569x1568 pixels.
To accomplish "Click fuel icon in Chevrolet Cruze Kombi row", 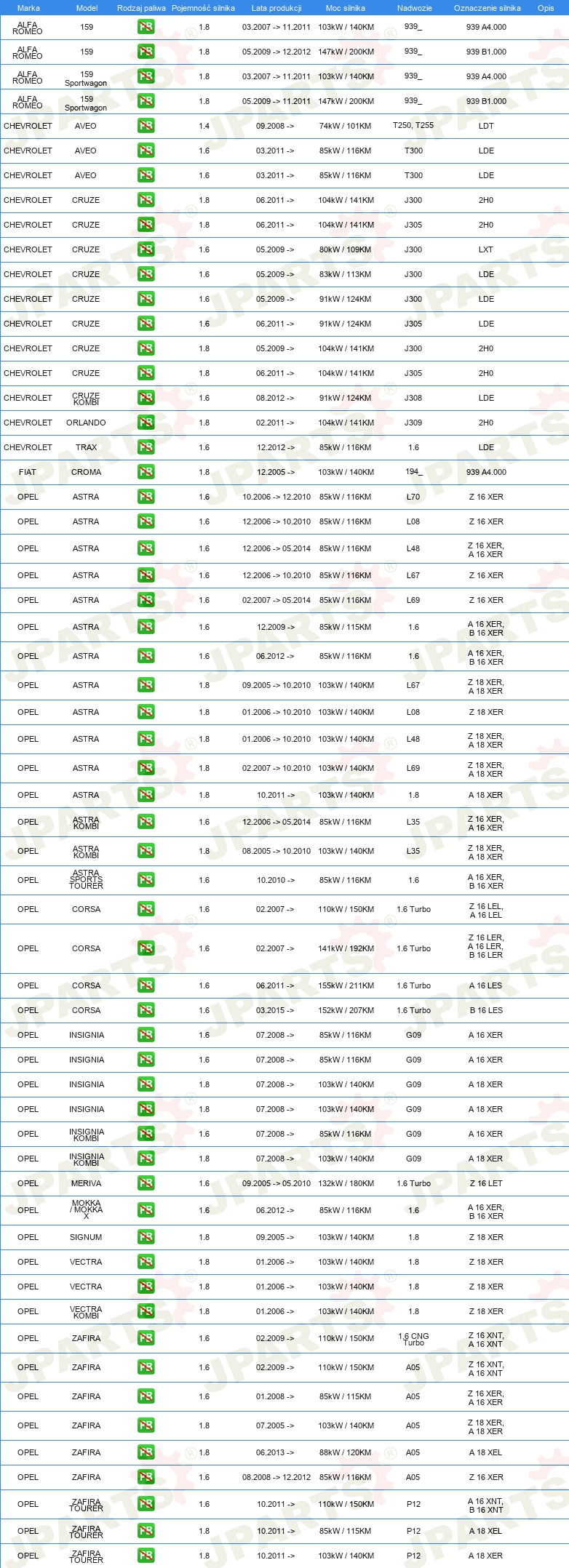I will (146, 398).
